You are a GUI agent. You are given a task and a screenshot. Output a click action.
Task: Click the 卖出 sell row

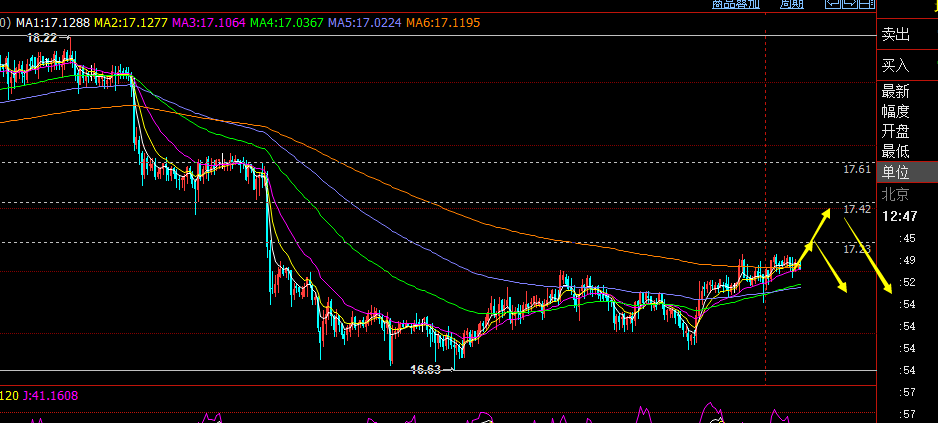tap(907, 35)
